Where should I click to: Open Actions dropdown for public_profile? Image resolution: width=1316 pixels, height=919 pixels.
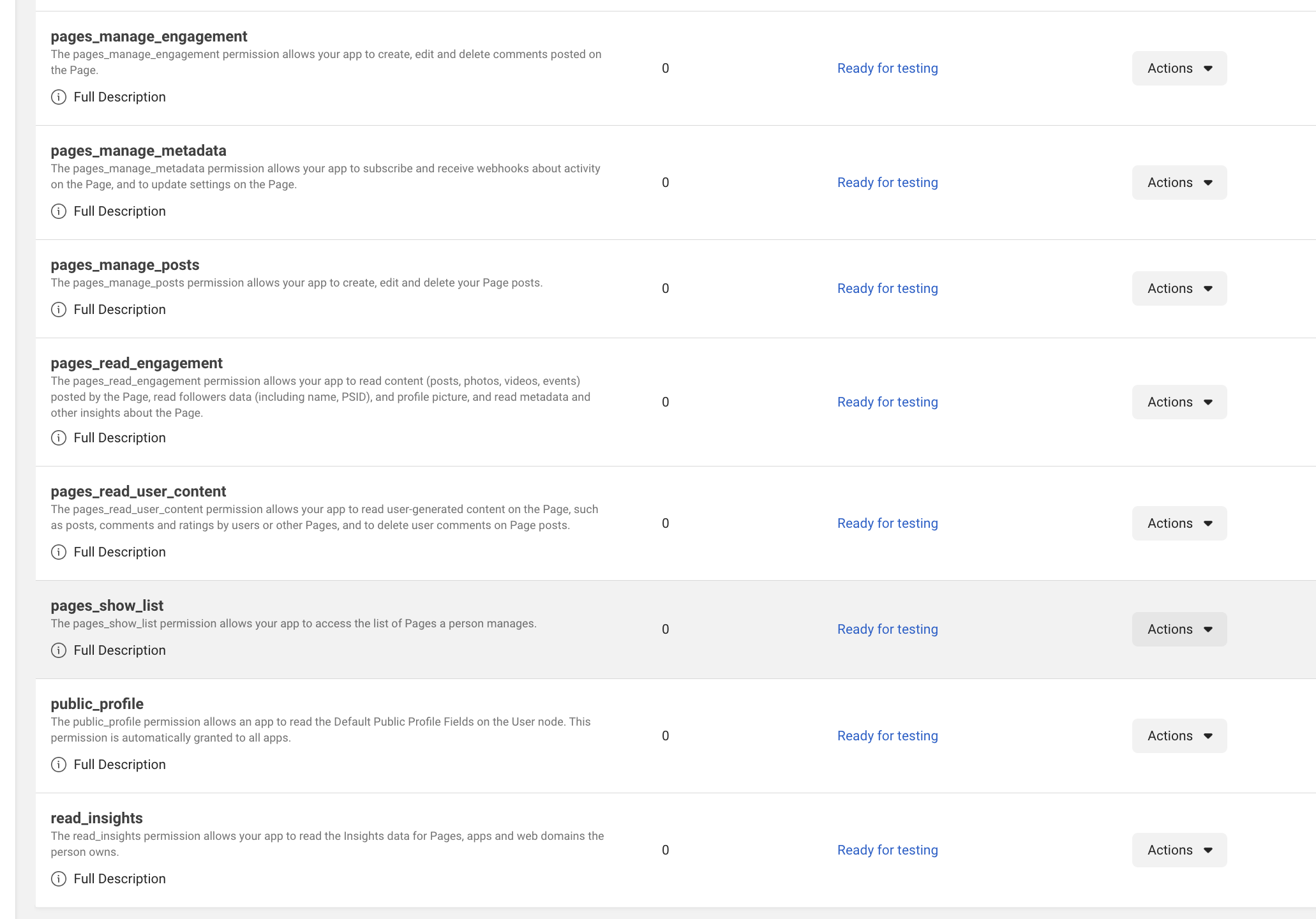1179,736
